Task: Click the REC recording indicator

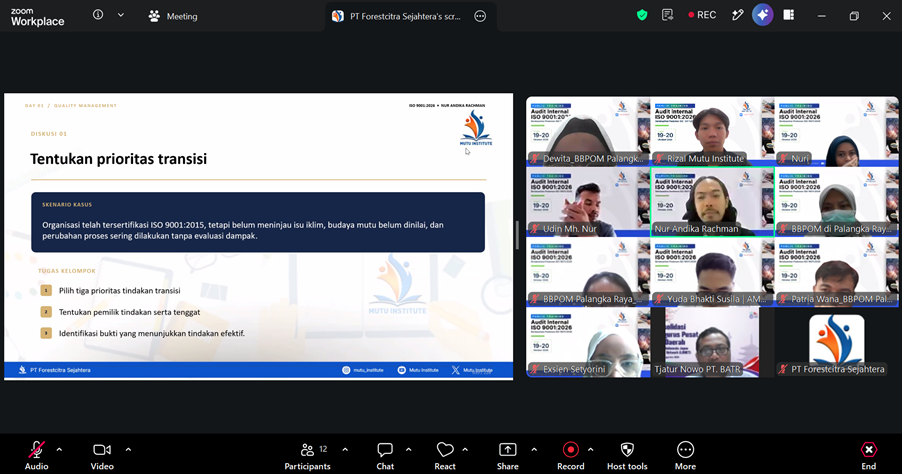Action: 702,15
